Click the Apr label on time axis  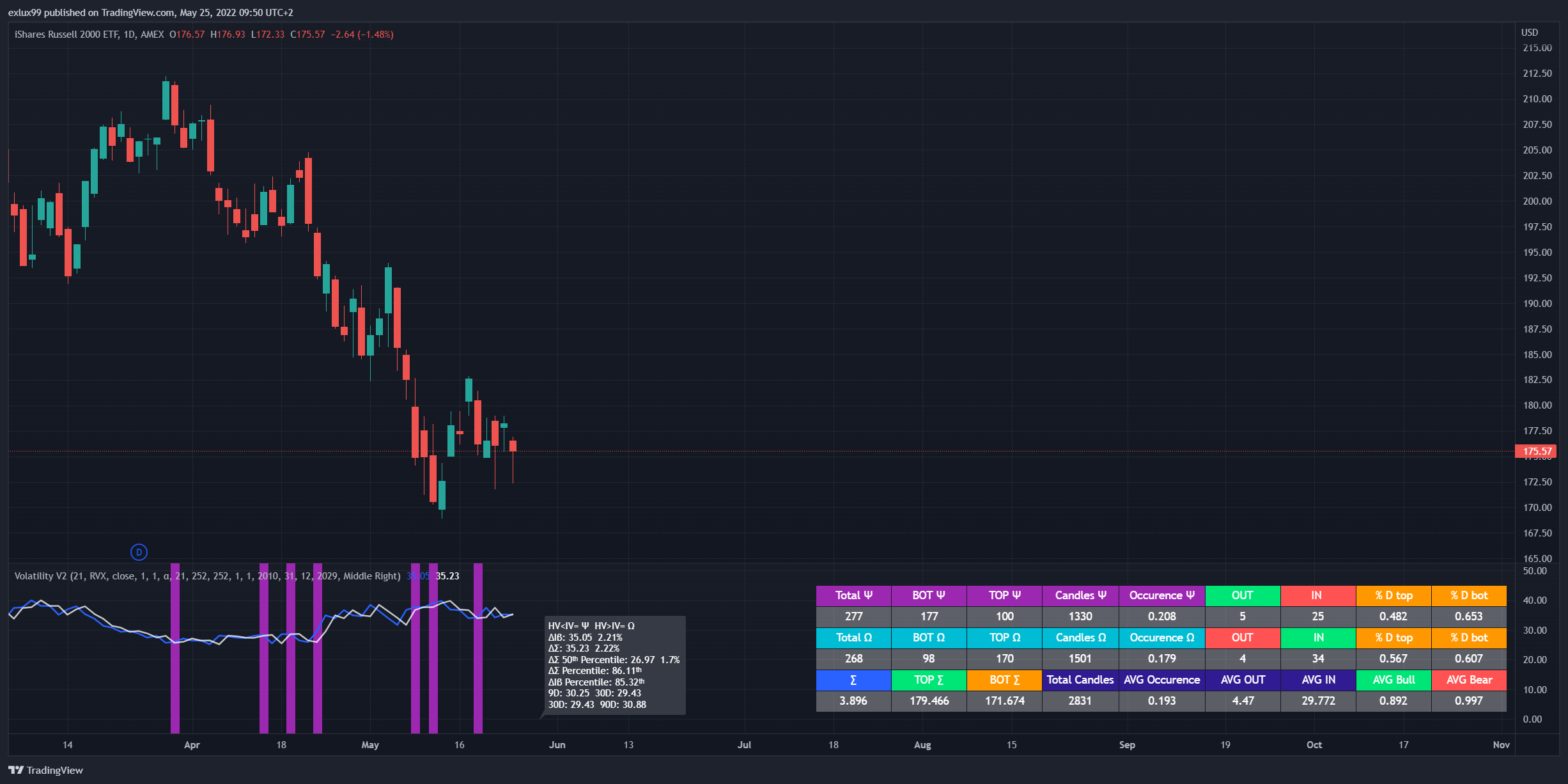click(192, 745)
